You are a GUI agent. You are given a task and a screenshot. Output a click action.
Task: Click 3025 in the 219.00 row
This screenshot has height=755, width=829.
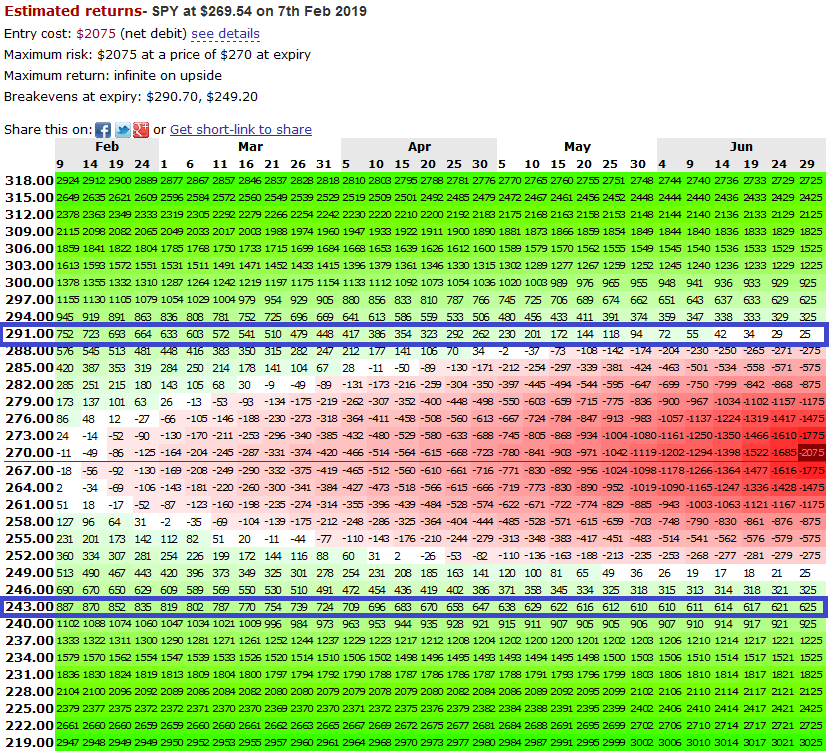pyautogui.click(x=810, y=743)
